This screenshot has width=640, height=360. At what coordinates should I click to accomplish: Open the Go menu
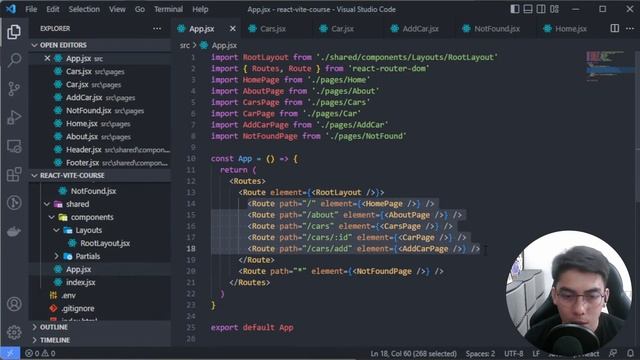click(x=140, y=9)
